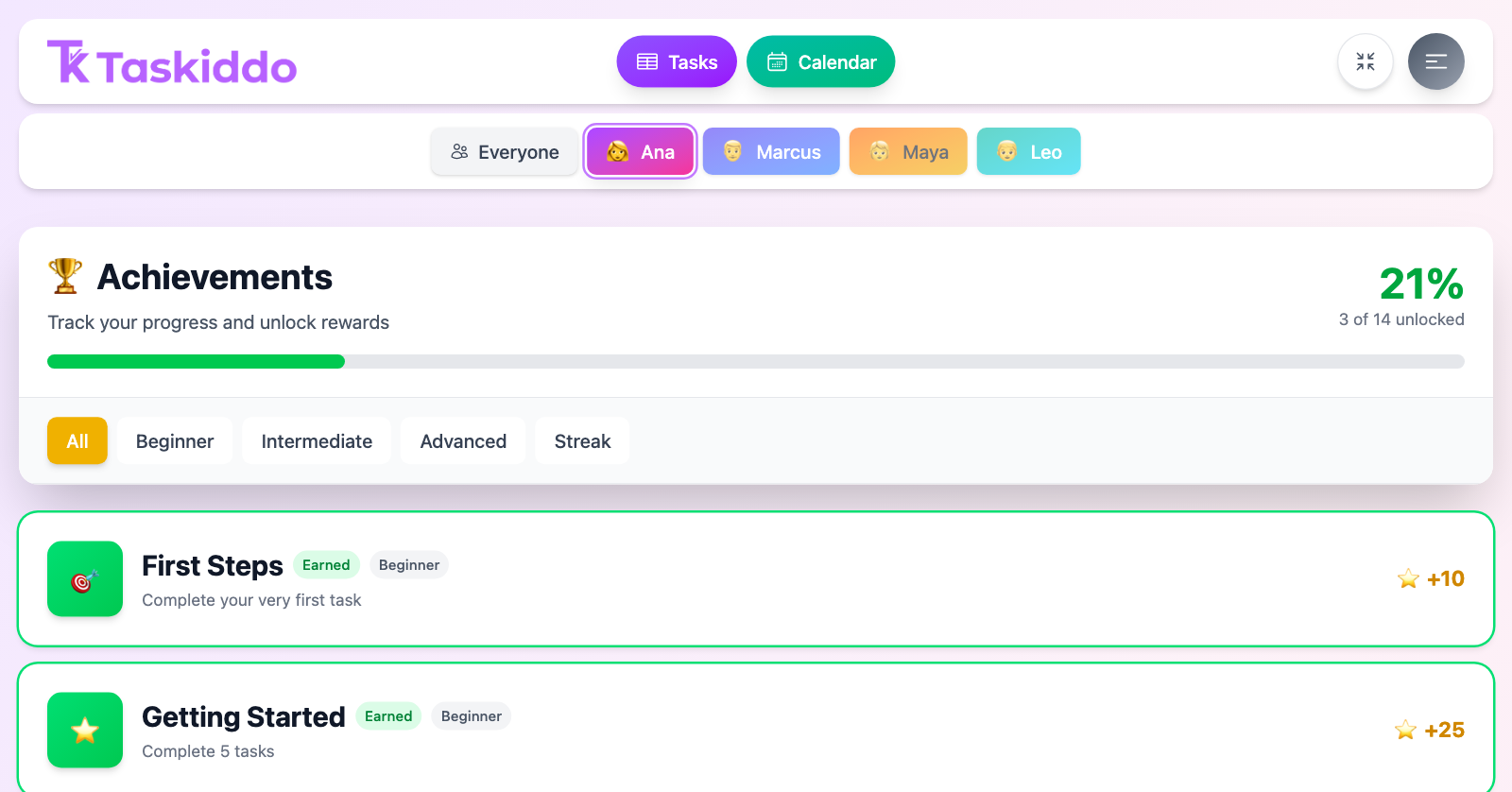Select the All achievements tab
The height and width of the screenshot is (792, 1512).
point(77,440)
